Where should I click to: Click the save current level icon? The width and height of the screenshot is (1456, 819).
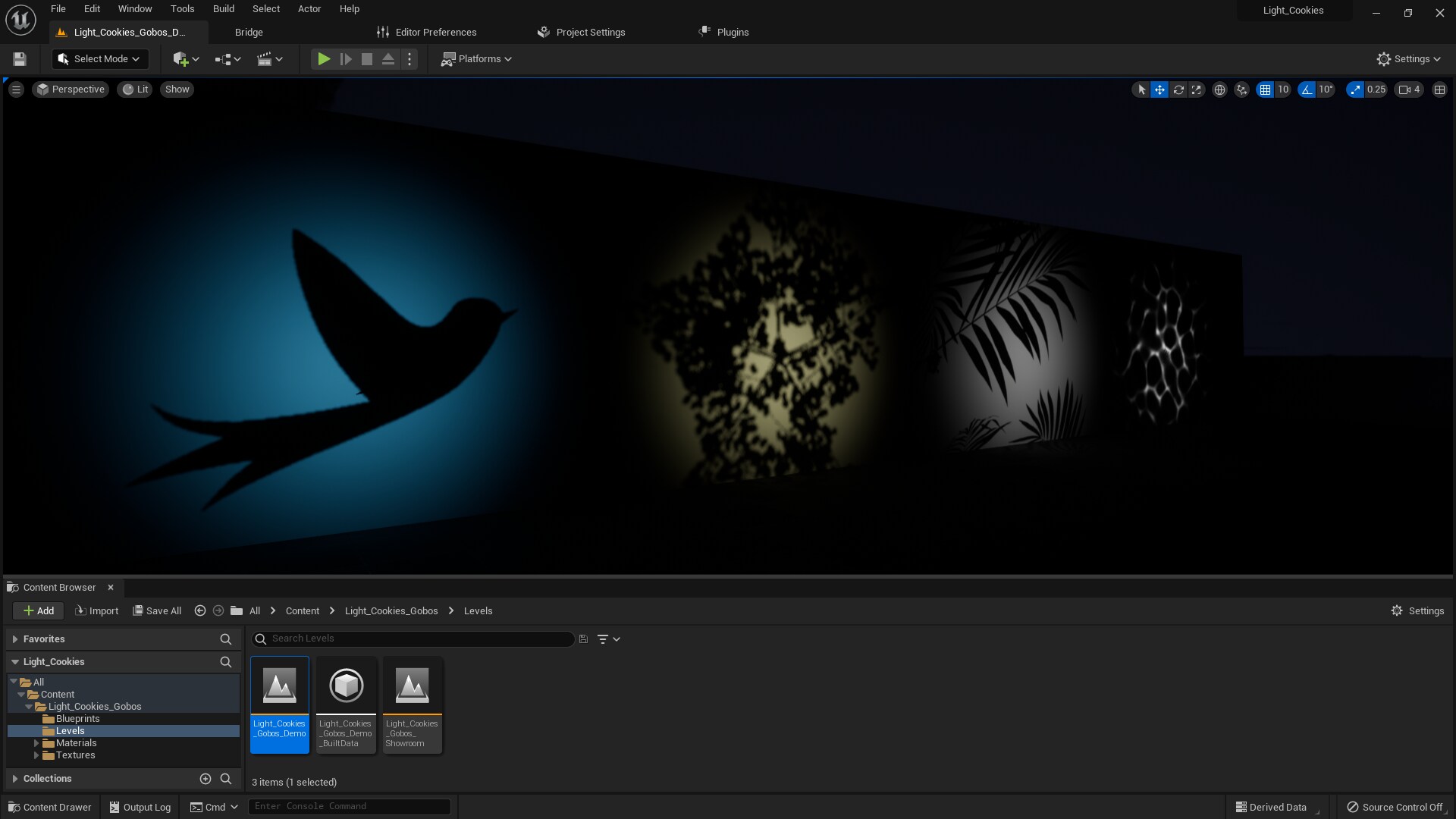tap(20, 59)
